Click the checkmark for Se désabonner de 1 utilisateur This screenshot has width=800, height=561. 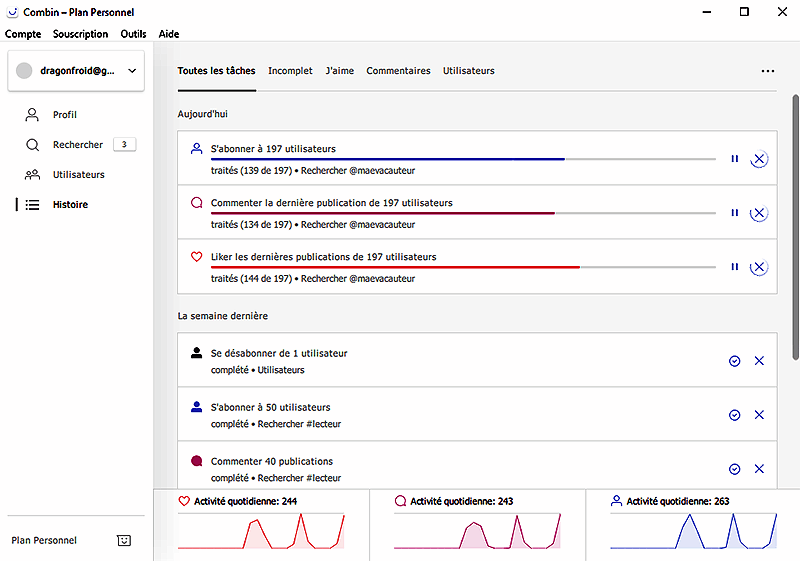click(x=735, y=361)
